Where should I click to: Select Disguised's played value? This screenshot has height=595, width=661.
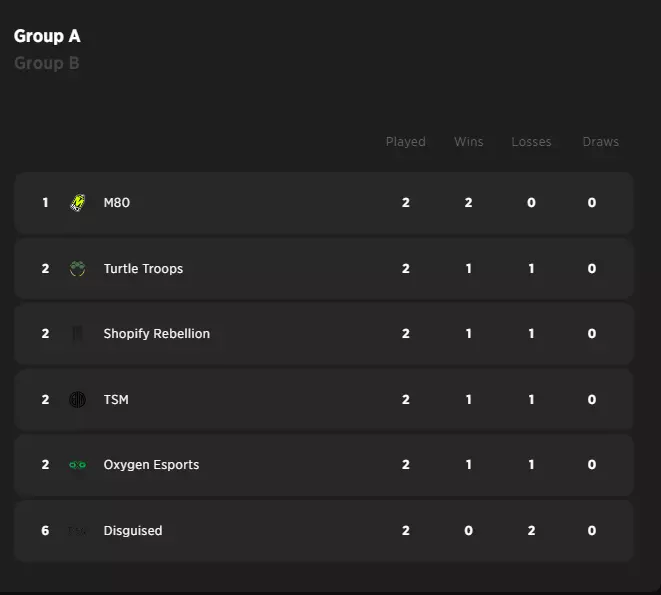(x=406, y=530)
